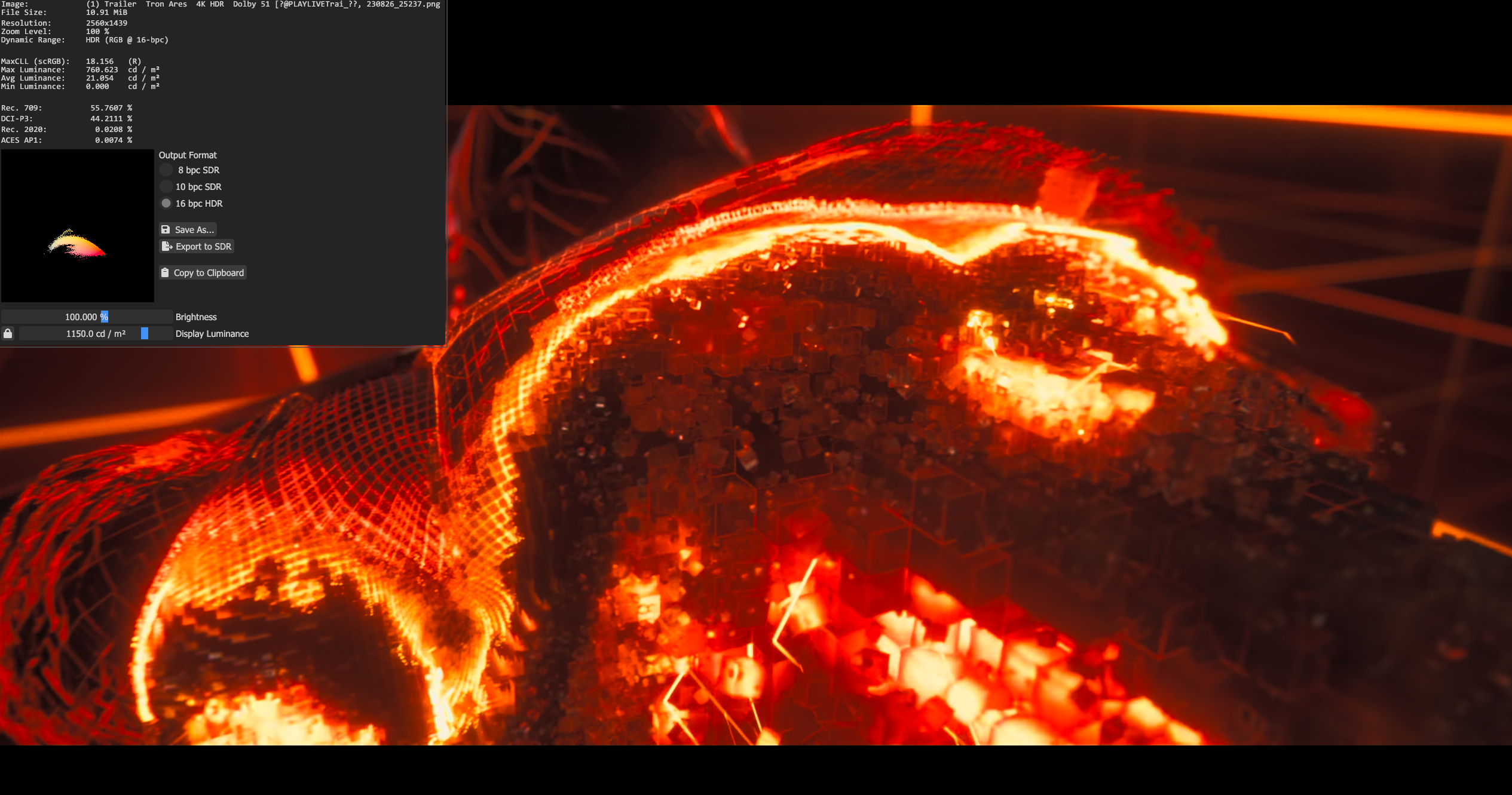Click the Tron Ares image in the viewer
1512x795 pixels.
click(x=980, y=425)
